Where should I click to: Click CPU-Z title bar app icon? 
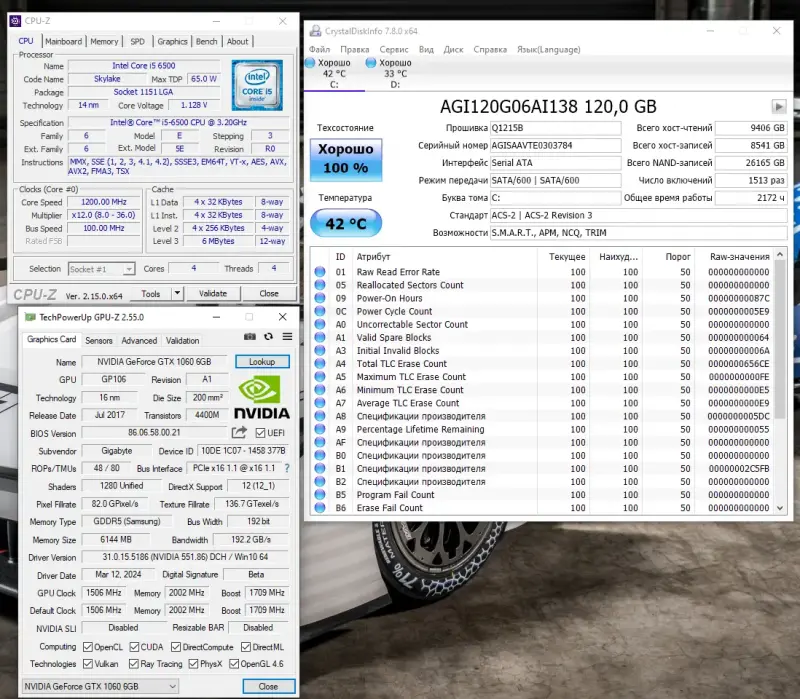[x=15, y=21]
